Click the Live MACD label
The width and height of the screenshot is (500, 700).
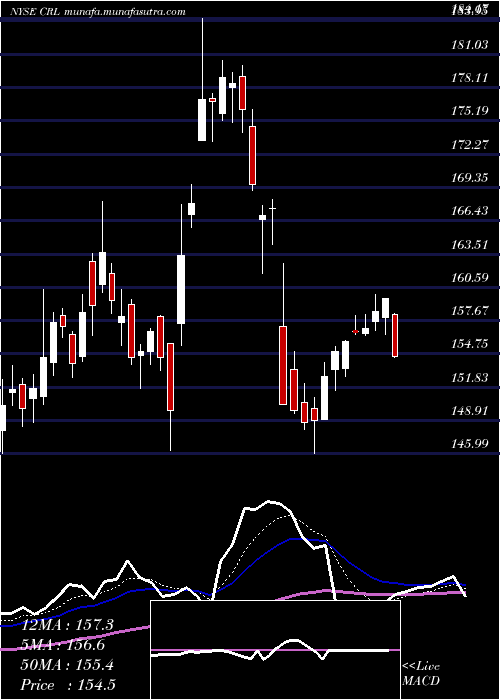coord(421,673)
